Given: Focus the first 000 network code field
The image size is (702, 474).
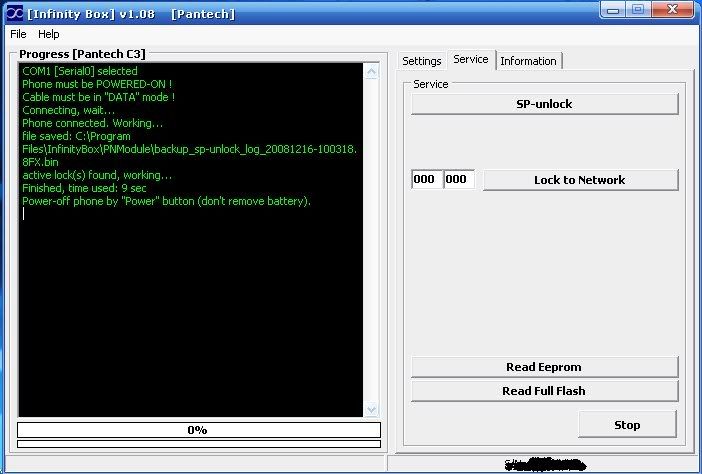Looking at the screenshot, I should tap(427, 179).
